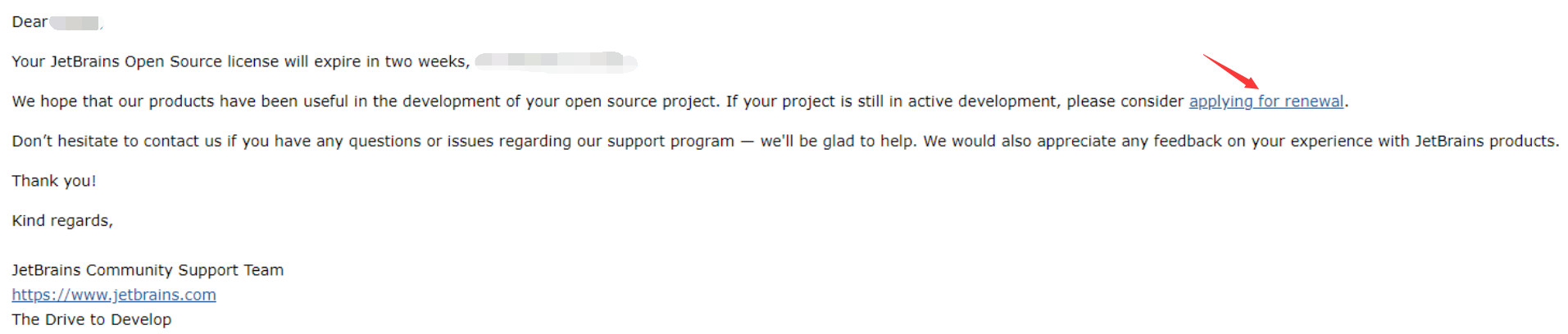Viewport: 1568px width, 334px height.
Task: Open the https://www.jetbrains.com link
Action: tap(114, 295)
